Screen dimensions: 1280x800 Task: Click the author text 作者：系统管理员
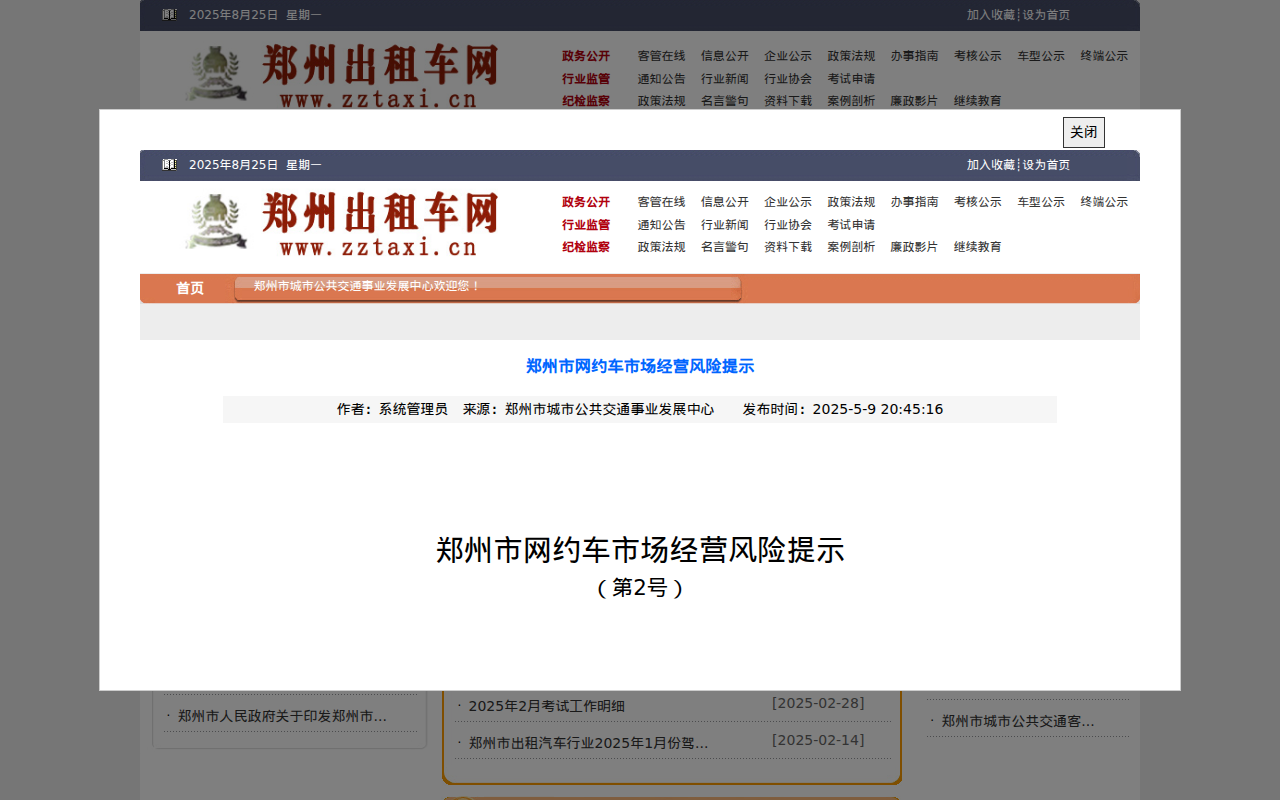[x=392, y=410]
